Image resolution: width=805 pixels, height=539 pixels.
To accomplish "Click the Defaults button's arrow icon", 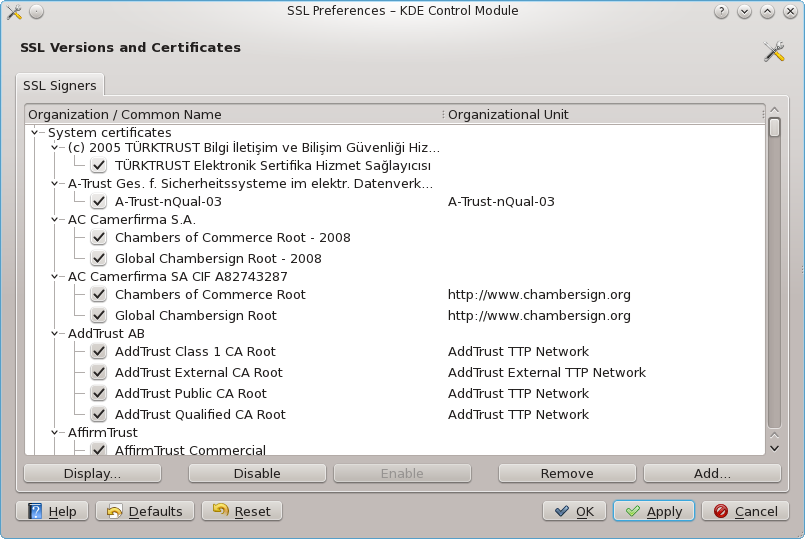I will pyautogui.click(x=114, y=511).
